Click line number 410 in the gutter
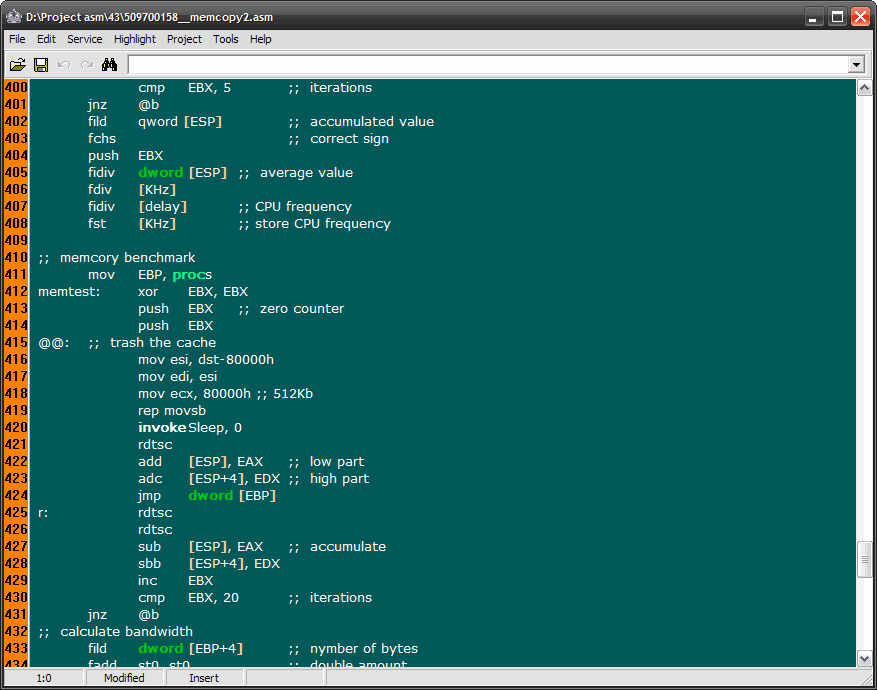The width and height of the screenshot is (877, 690). pyautogui.click(x=16, y=258)
